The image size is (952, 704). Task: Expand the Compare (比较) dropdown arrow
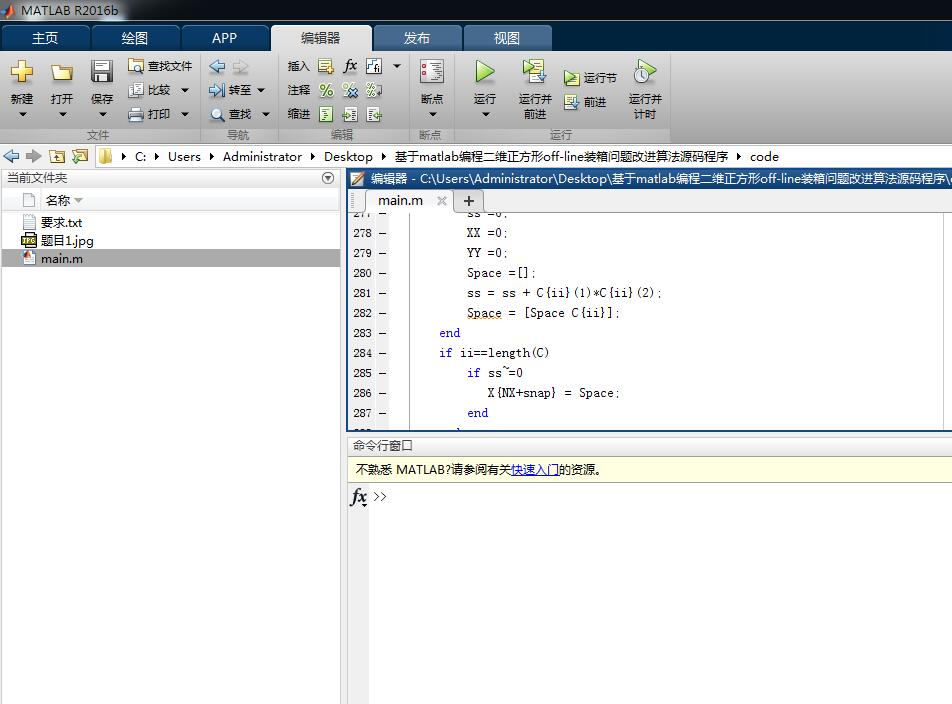click(x=185, y=90)
